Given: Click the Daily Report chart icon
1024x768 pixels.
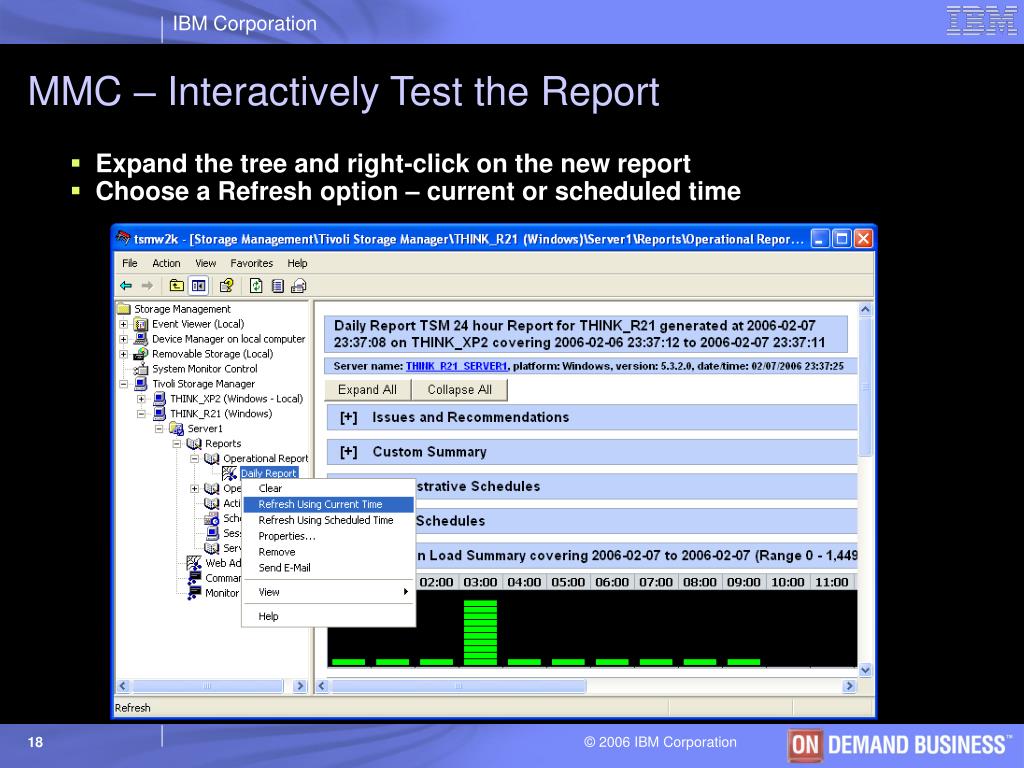Looking at the screenshot, I should tap(229, 473).
